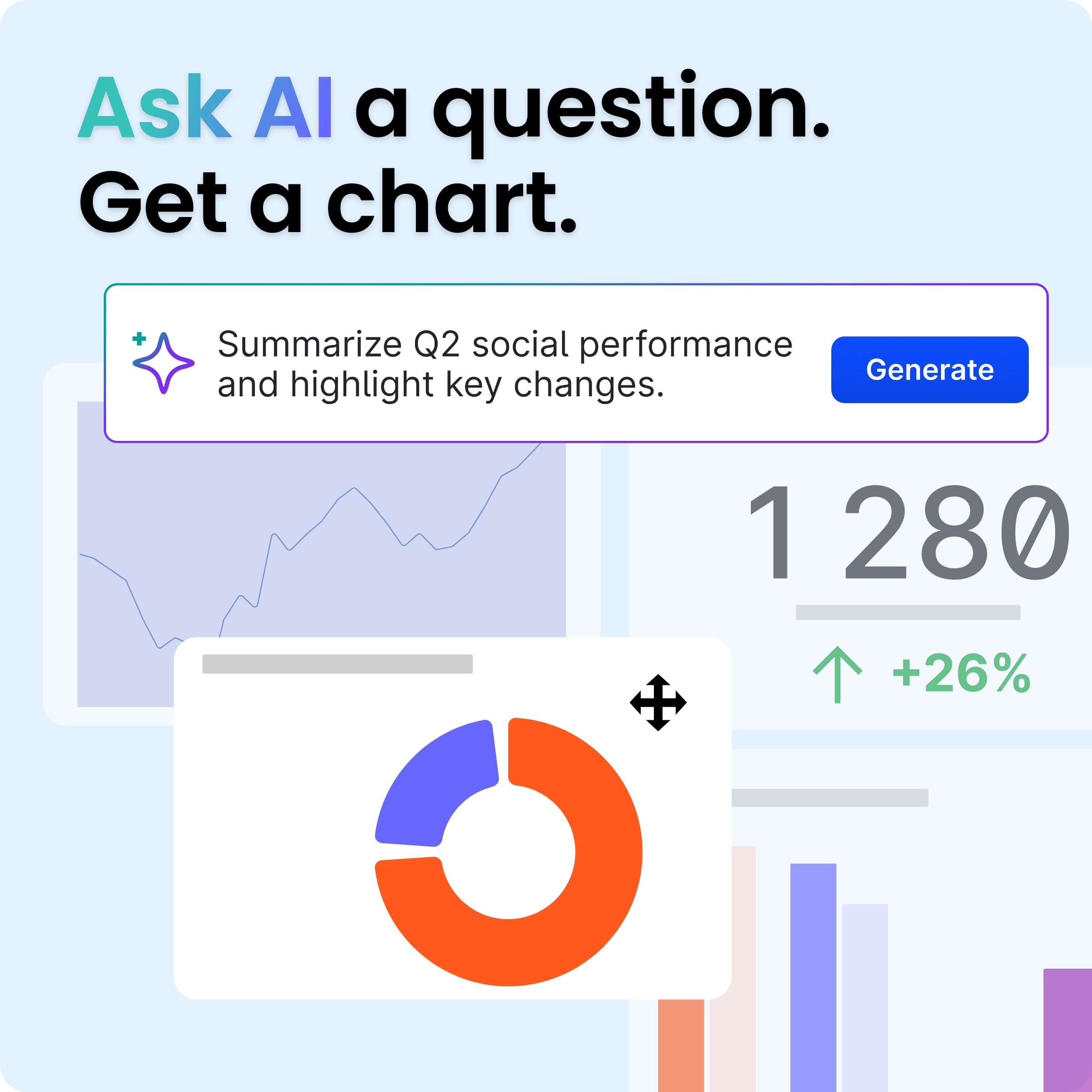Click the four-way move arrows icon
This screenshot has height=1092, width=1092.
[658, 703]
